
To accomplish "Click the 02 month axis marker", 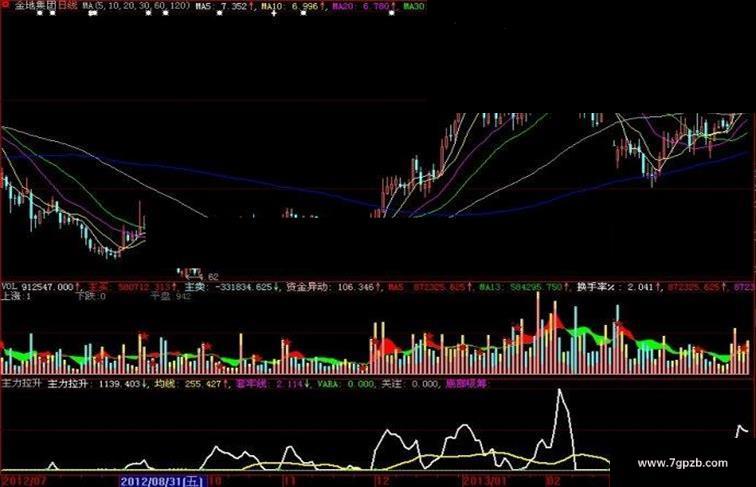I will [553, 481].
